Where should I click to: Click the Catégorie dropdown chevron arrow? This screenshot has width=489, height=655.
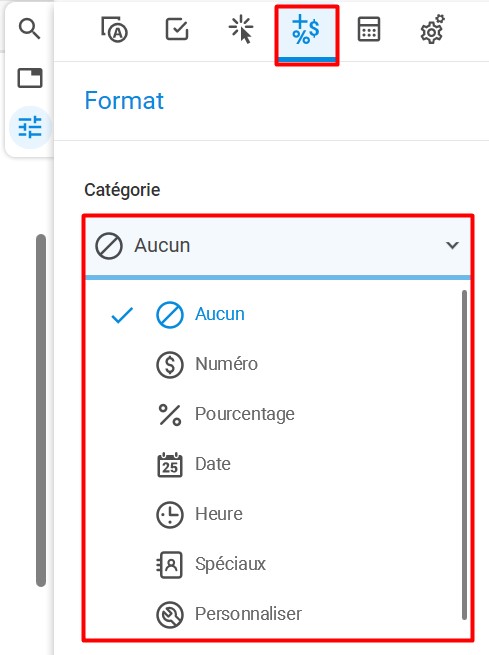pos(453,245)
